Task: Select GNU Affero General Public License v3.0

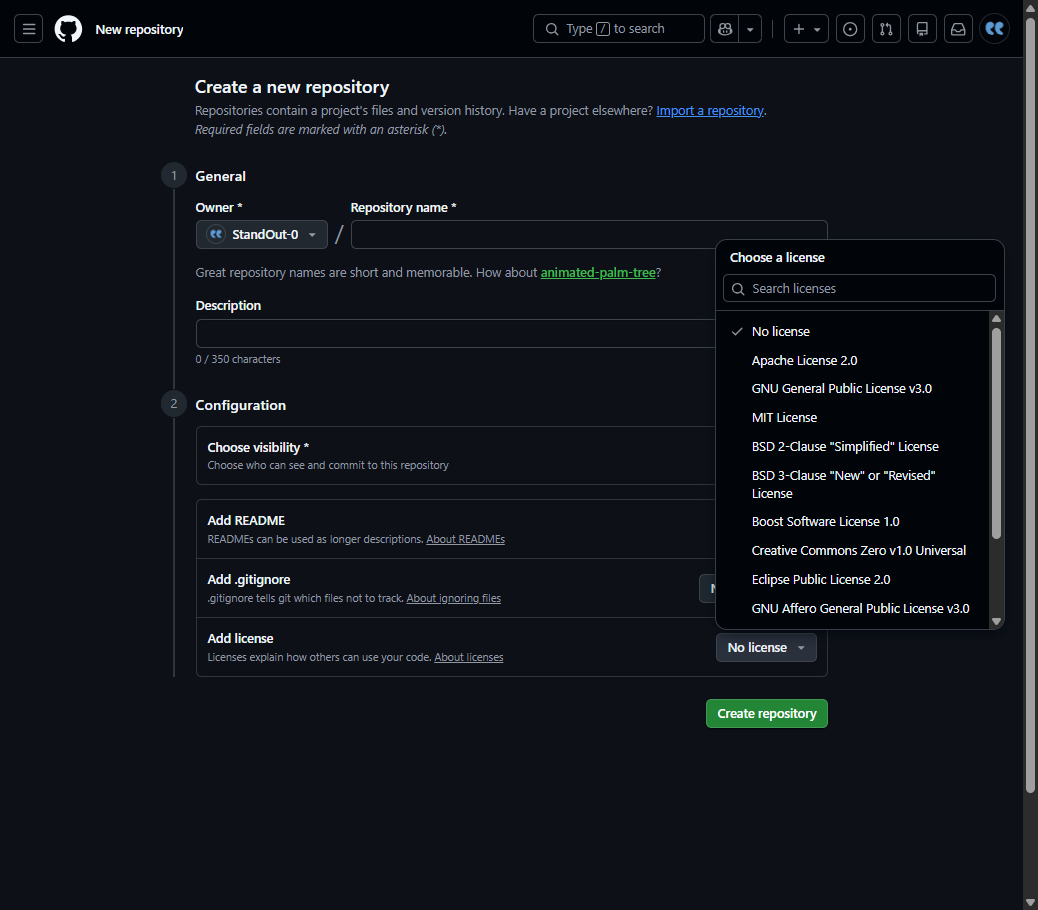Action: click(x=853, y=609)
